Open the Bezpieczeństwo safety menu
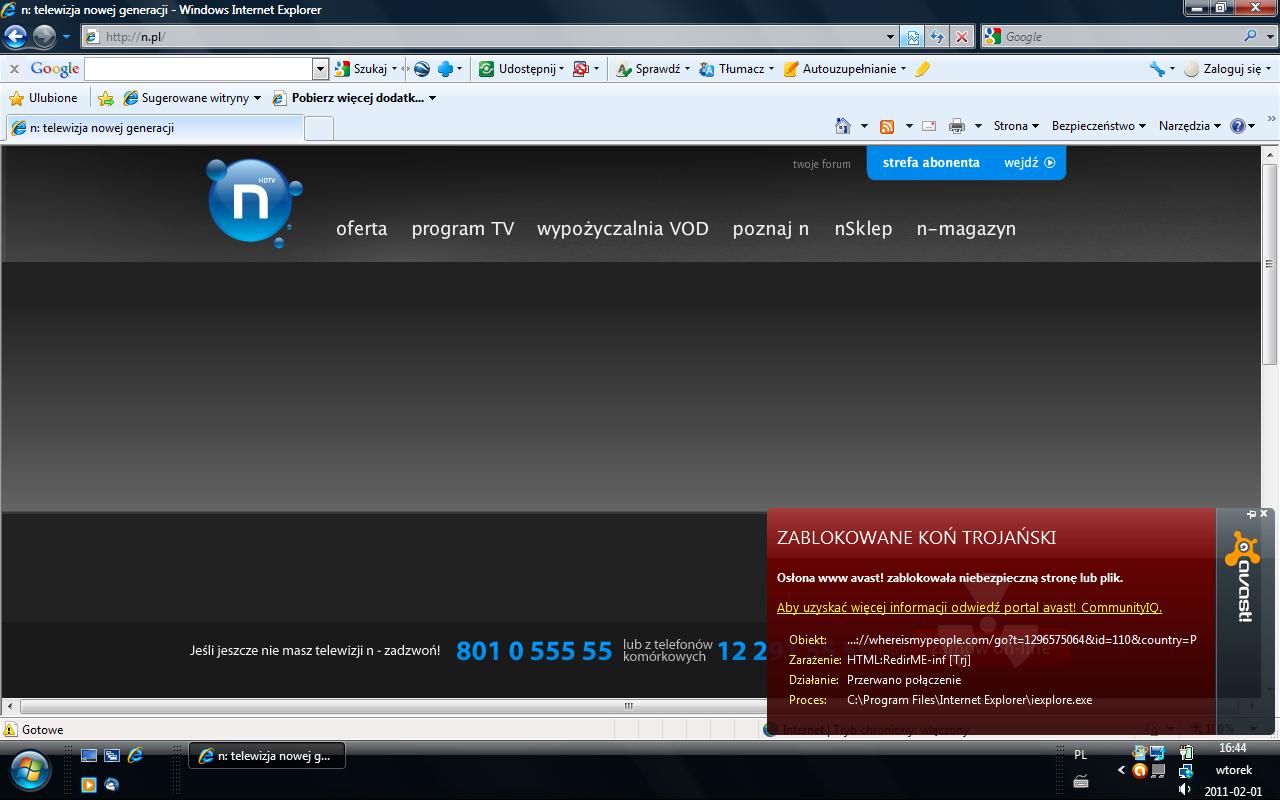This screenshot has height=805, width=1280. click(1098, 126)
